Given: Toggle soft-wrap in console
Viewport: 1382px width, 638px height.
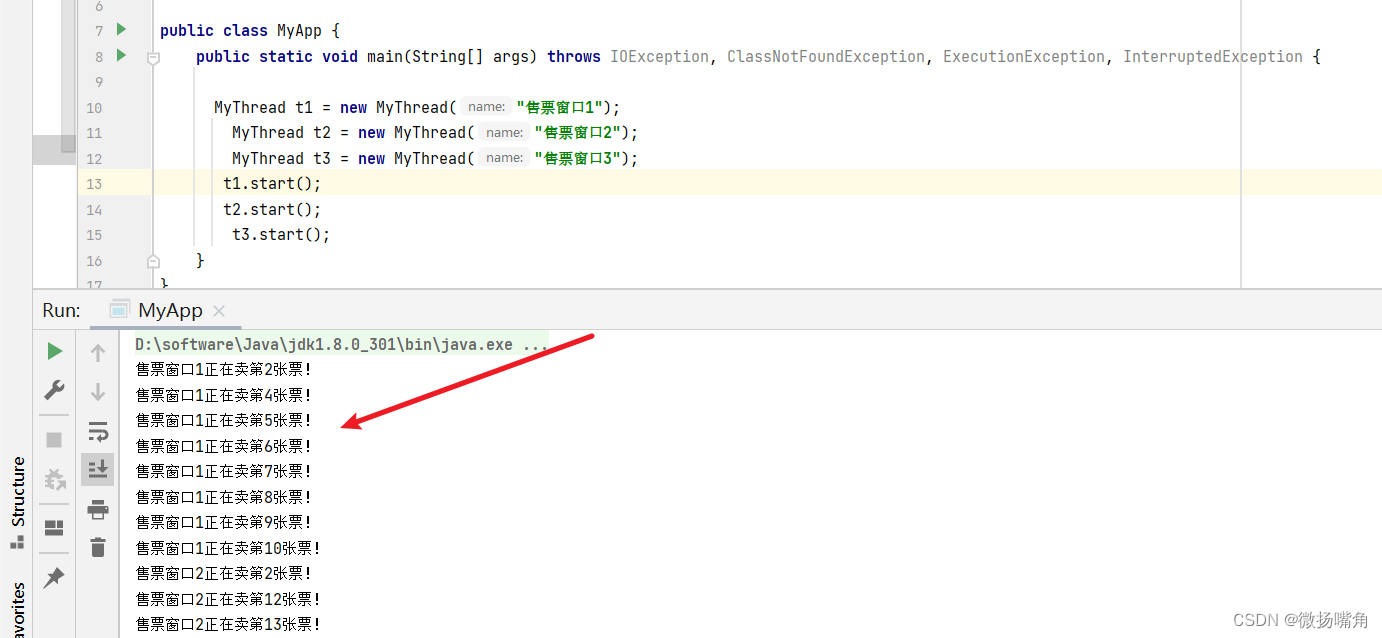Looking at the screenshot, I should (x=98, y=432).
